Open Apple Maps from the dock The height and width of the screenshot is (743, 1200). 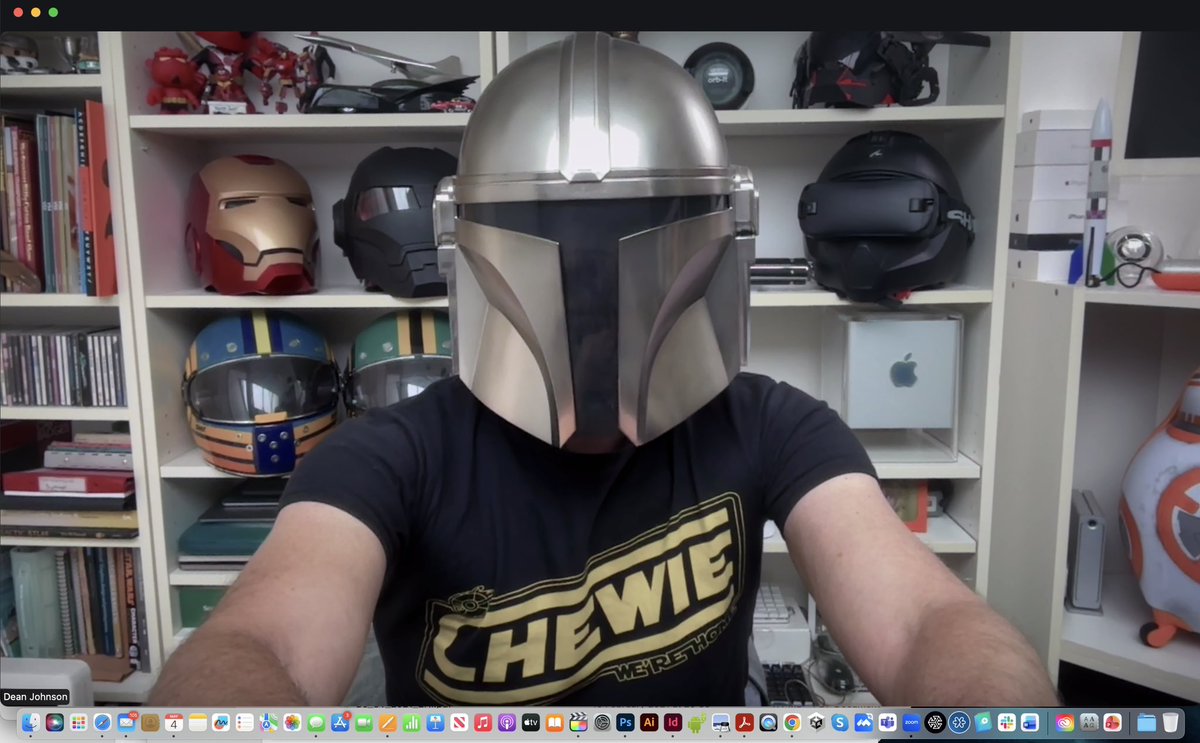pyautogui.click(x=269, y=722)
